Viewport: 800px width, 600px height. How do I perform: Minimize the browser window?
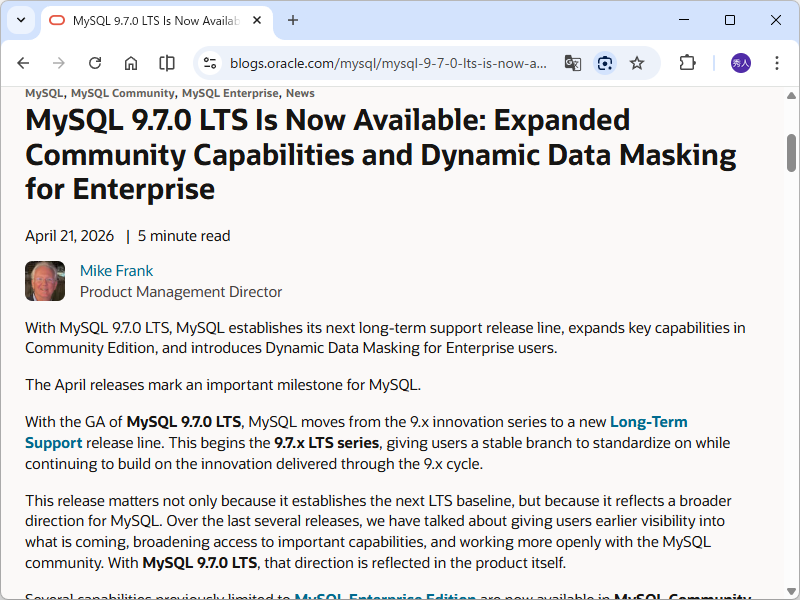tap(684, 20)
